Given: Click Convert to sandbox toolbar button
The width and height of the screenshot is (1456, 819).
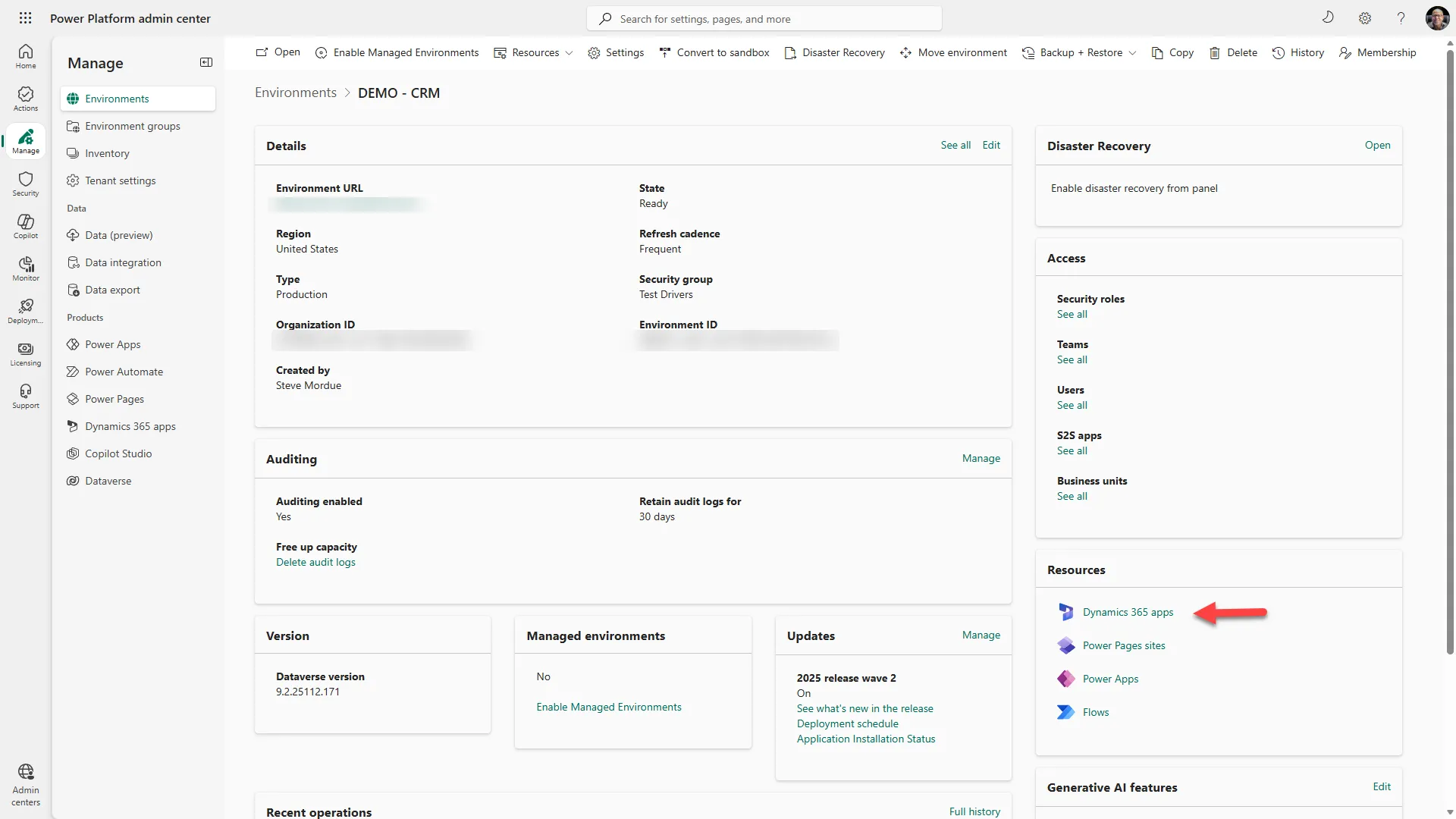Looking at the screenshot, I should [714, 52].
